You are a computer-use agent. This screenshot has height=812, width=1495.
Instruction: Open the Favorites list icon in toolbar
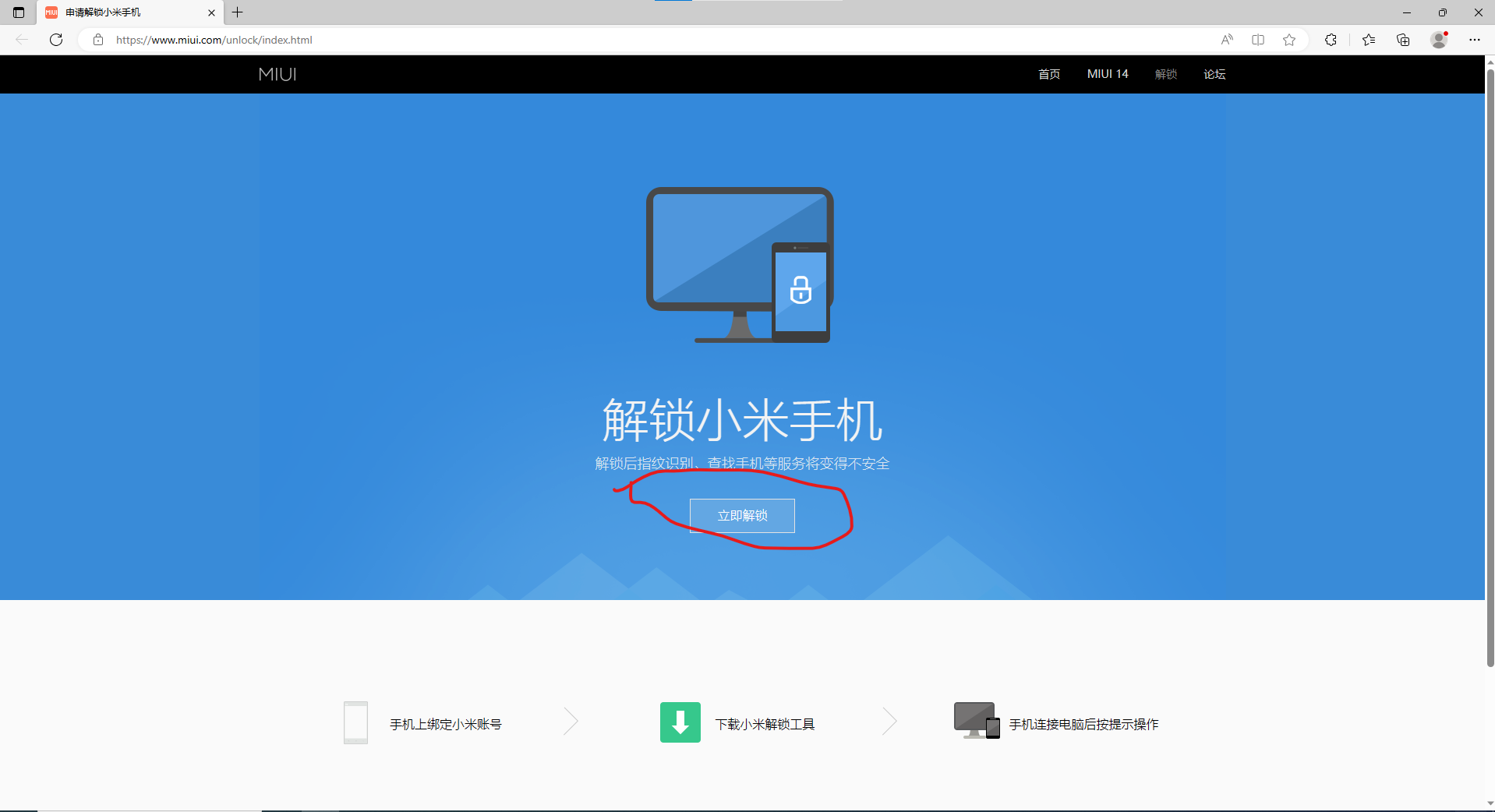[1369, 40]
